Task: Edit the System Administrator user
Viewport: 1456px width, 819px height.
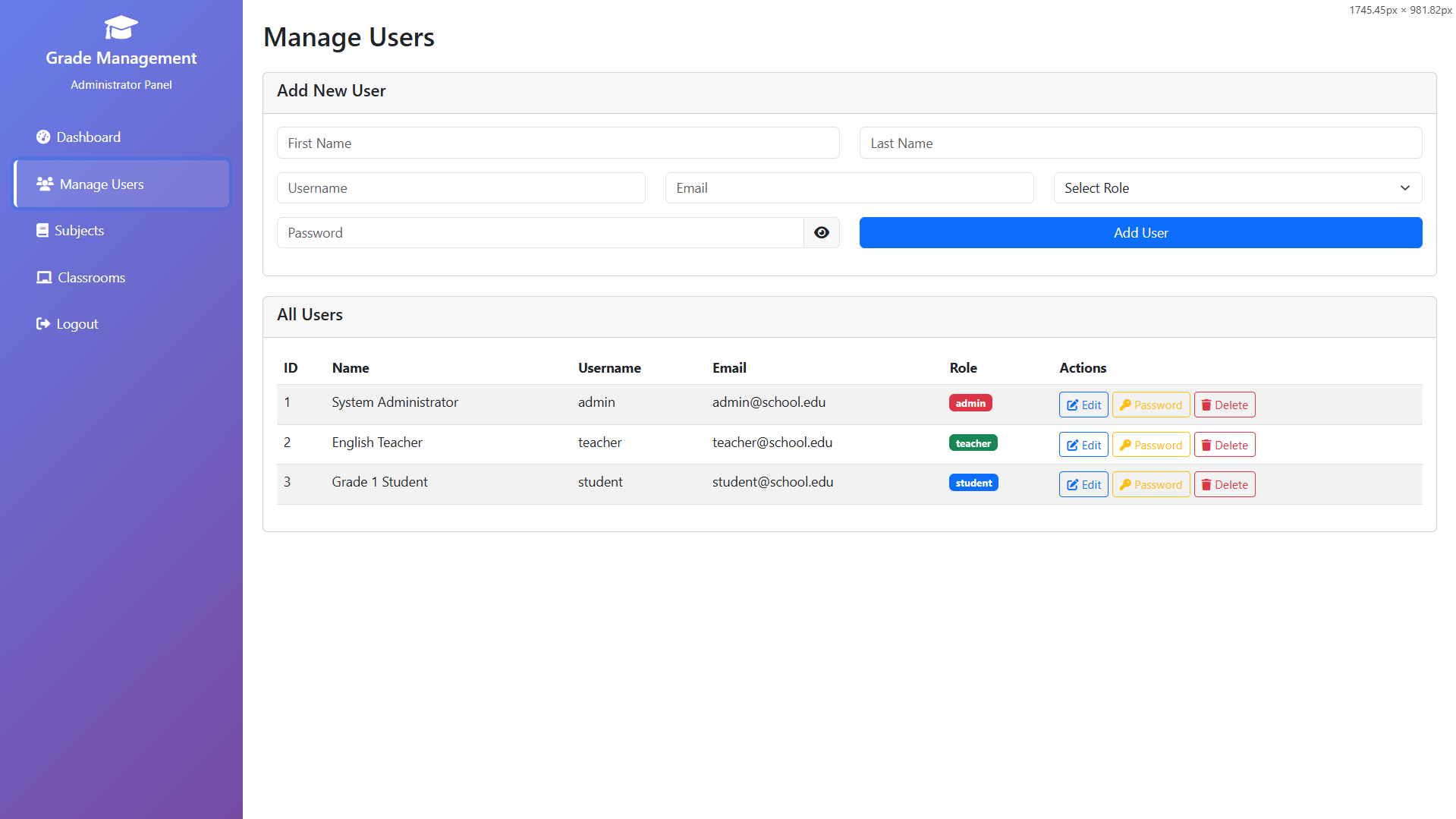Action: tap(1083, 405)
